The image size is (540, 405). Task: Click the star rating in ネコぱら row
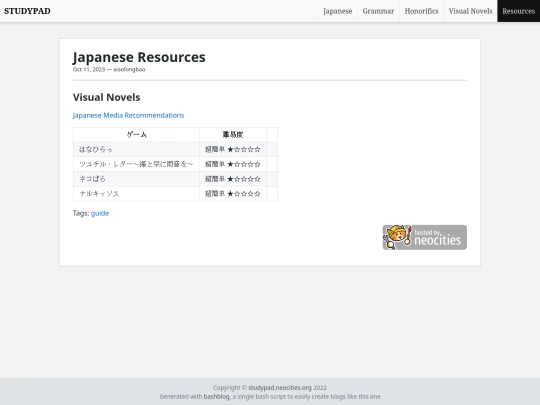click(x=244, y=179)
